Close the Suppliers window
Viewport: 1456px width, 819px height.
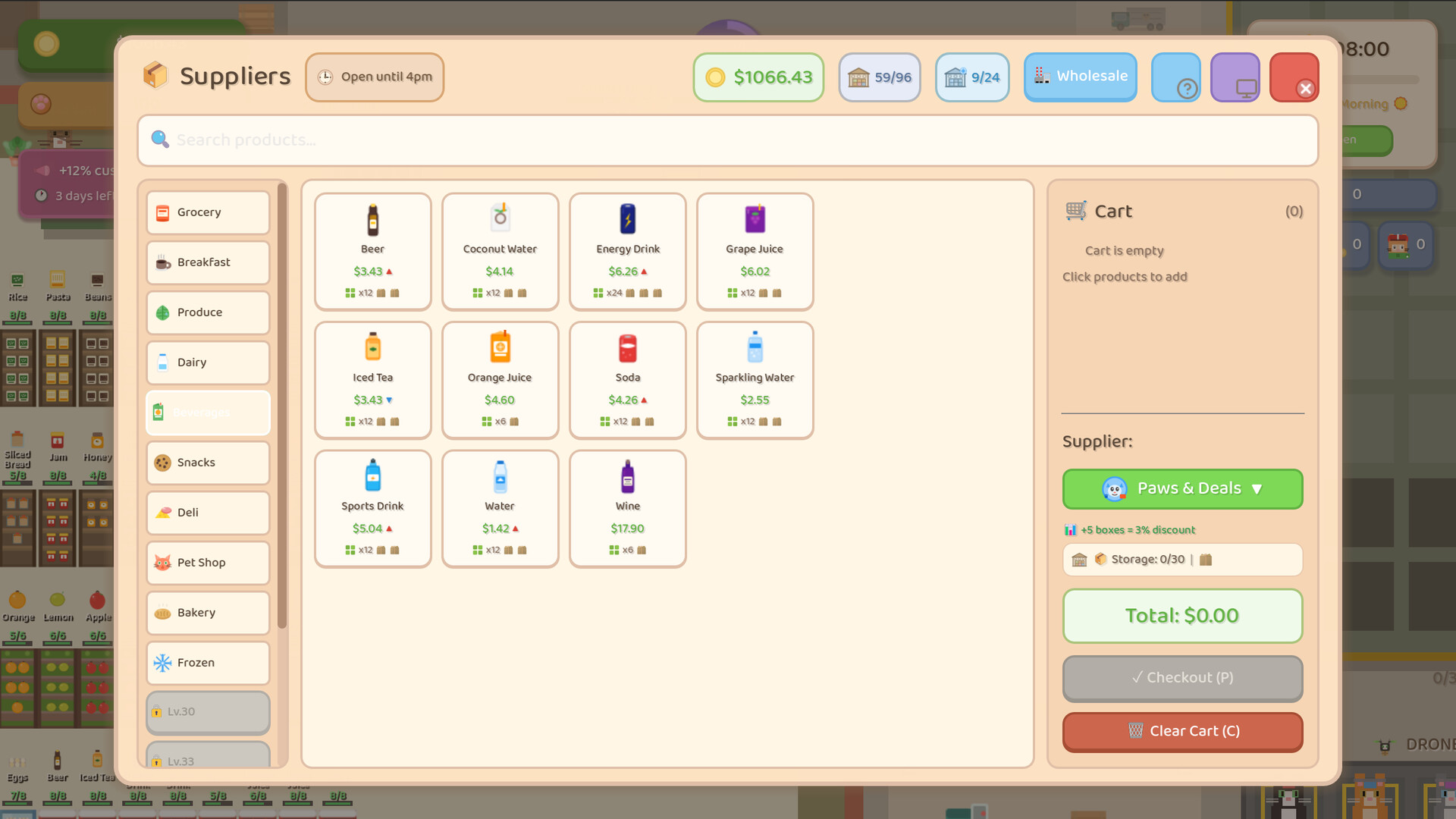pyautogui.click(x=1294, y=77)
